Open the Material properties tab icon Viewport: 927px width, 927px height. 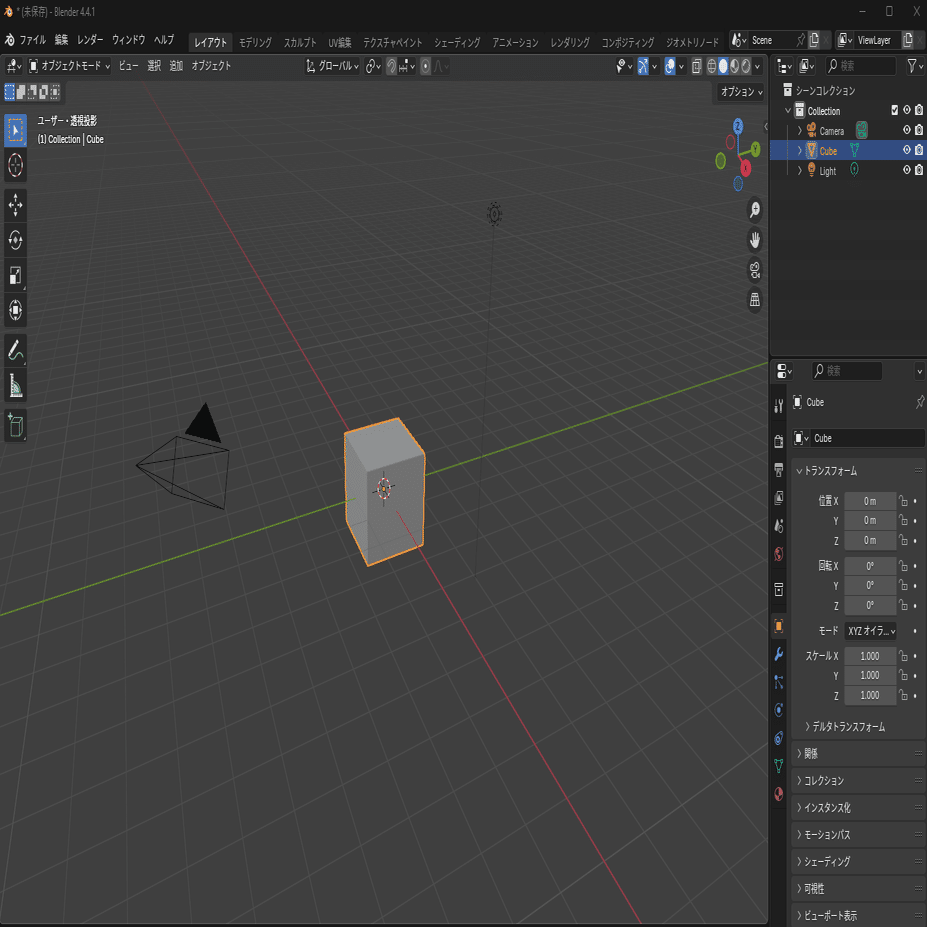pos(779,794)
